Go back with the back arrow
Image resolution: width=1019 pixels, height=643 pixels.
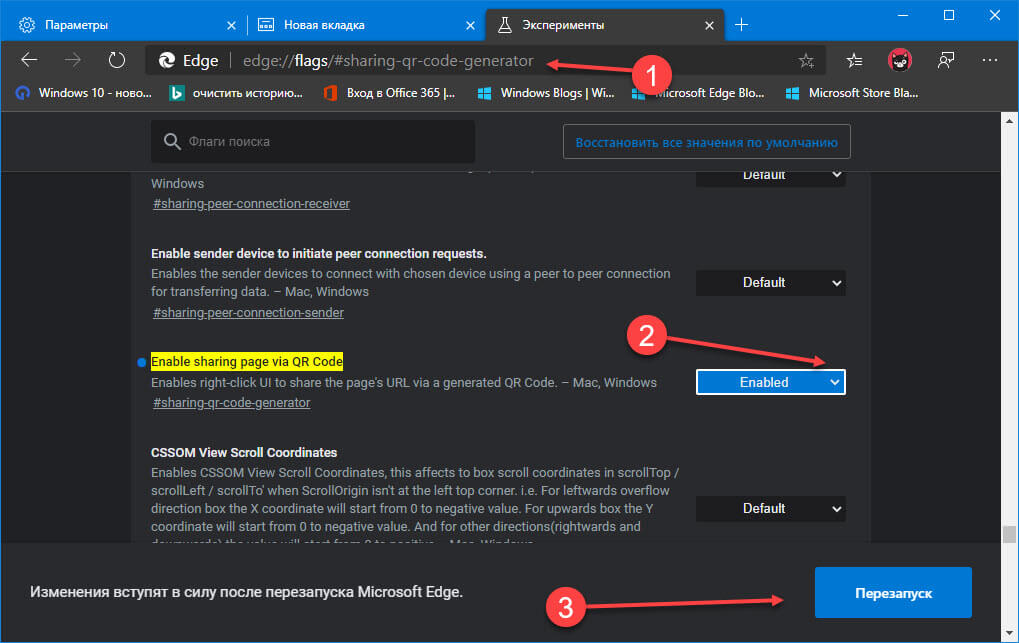click(x=29, y=60)
